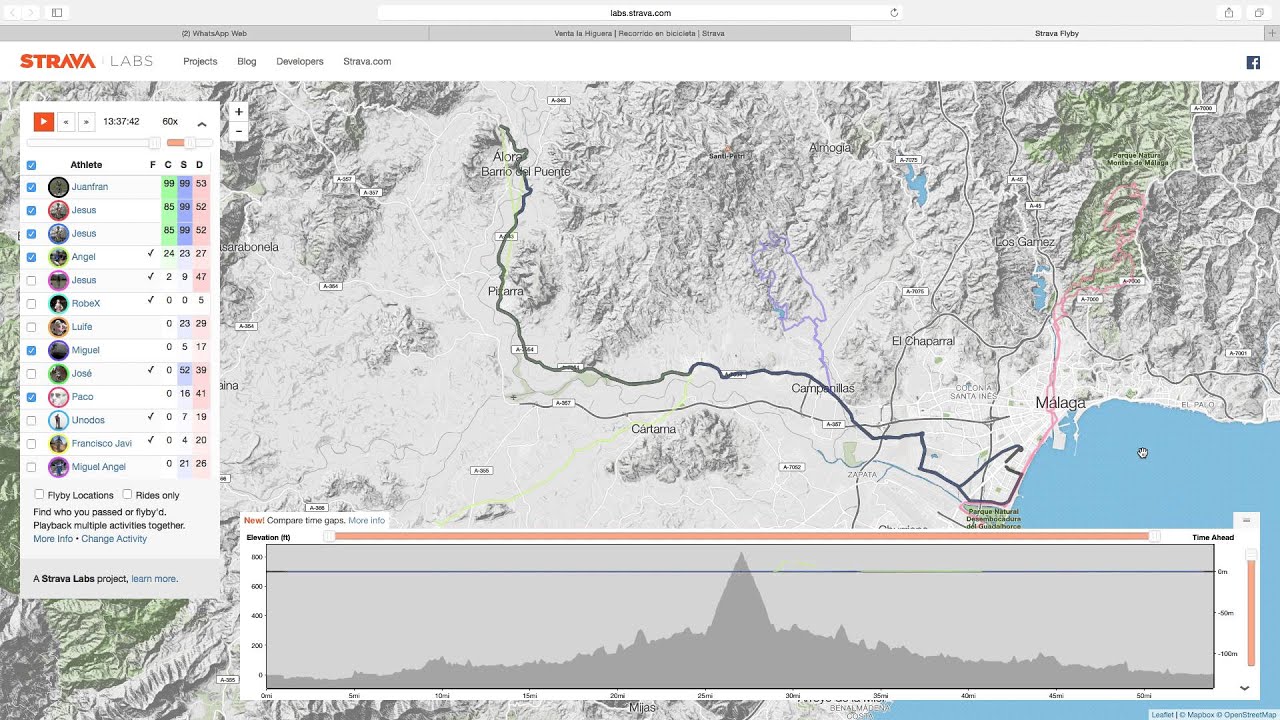Click 'More info' beside Compare time gaps
1280x720 pixels.
tap(366, 520)
